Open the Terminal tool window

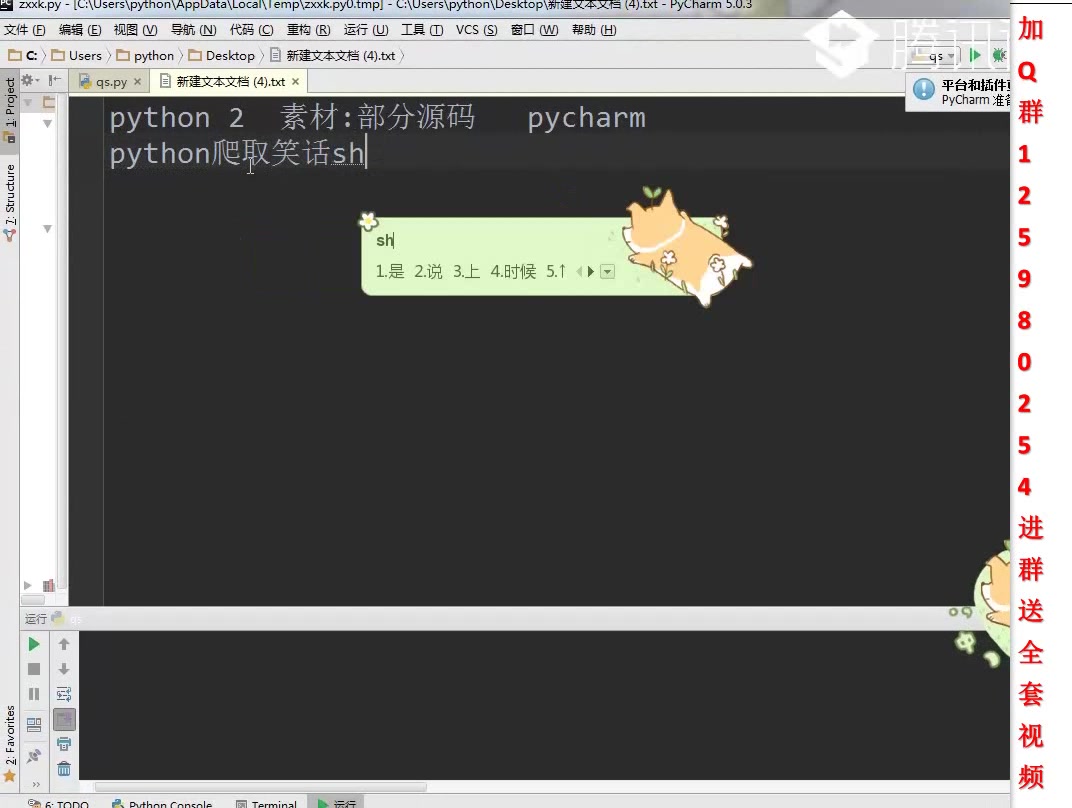(x=274, y=803)
